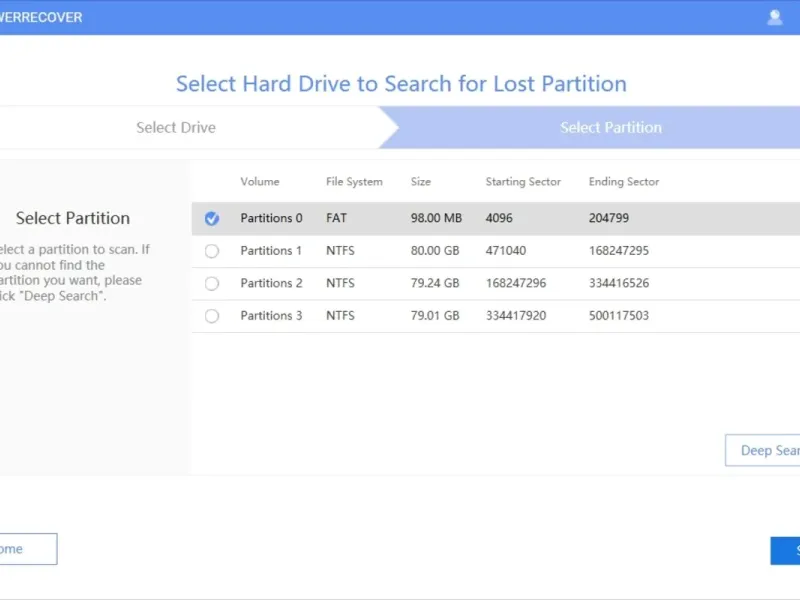Viewport: 800px width, 600px height.
Task: Click the File System column header
Action: 354,182
